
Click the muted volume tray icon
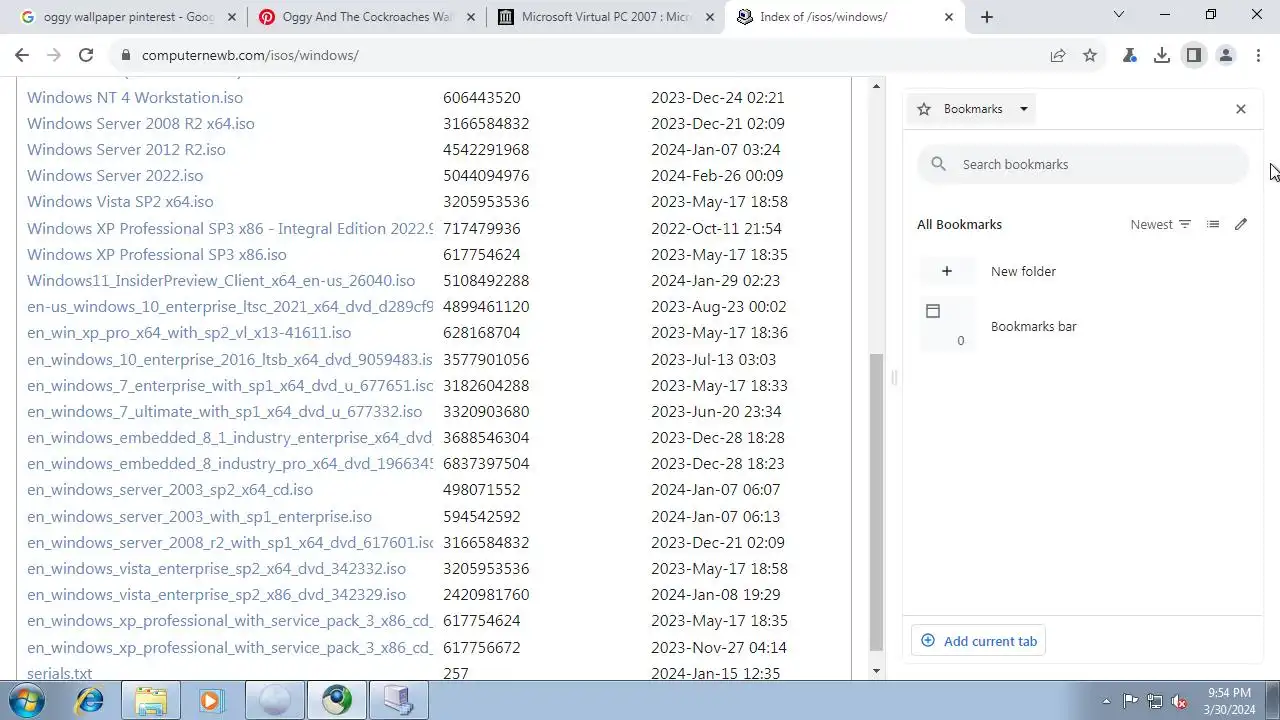(x=1179, y=701)
